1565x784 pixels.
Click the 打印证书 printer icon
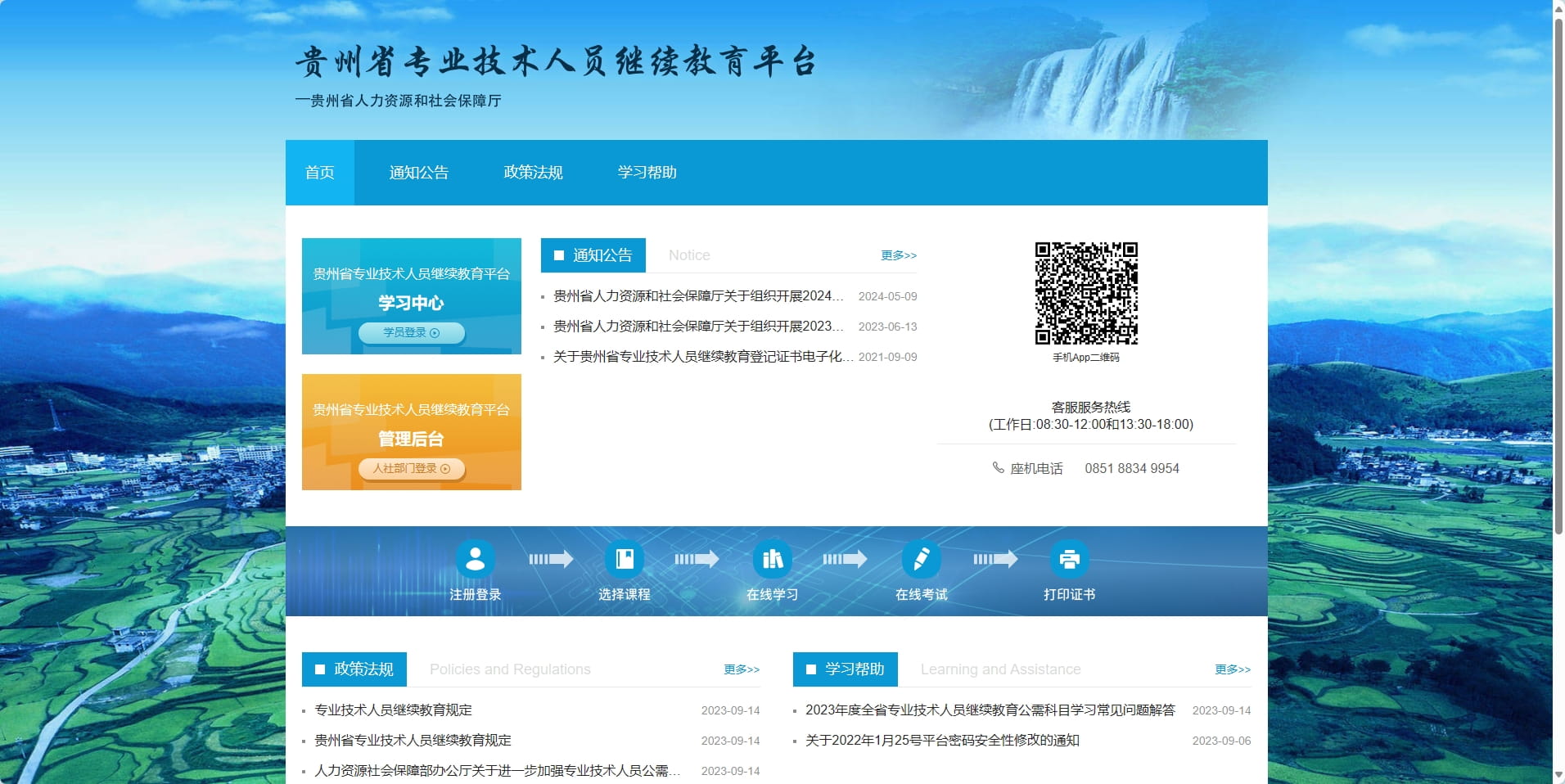coord(1070,559)
